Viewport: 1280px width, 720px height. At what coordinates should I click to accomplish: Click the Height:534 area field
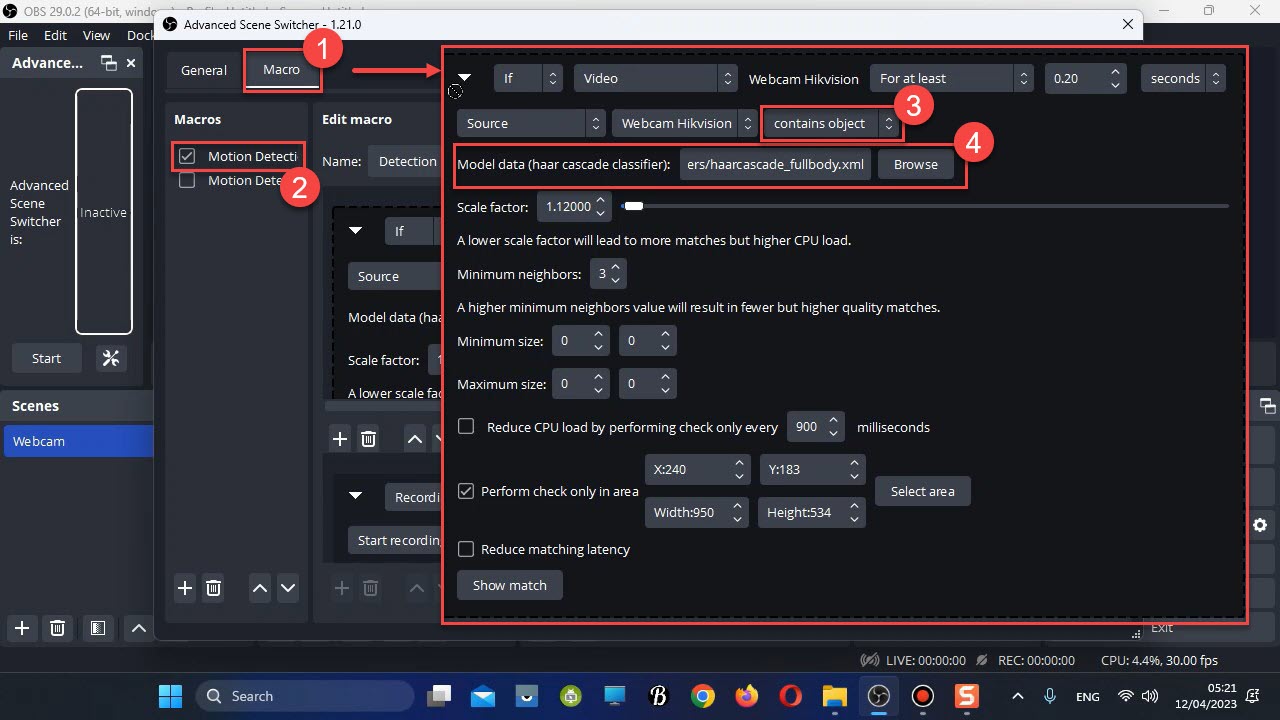[x=811, y=512]
